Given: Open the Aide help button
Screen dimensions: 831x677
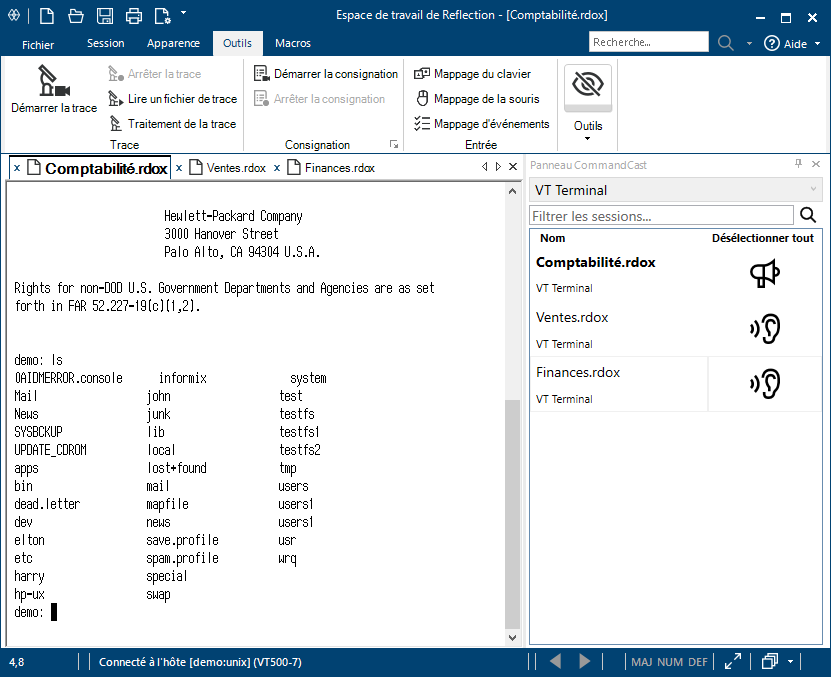Looking at the screenshot, I should [x=785, y=43].
